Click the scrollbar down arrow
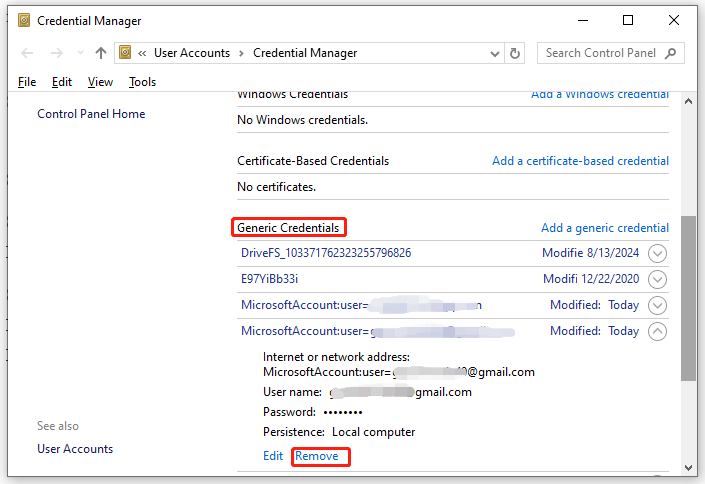The image size is (705, 484). click(x=688, y=468)
